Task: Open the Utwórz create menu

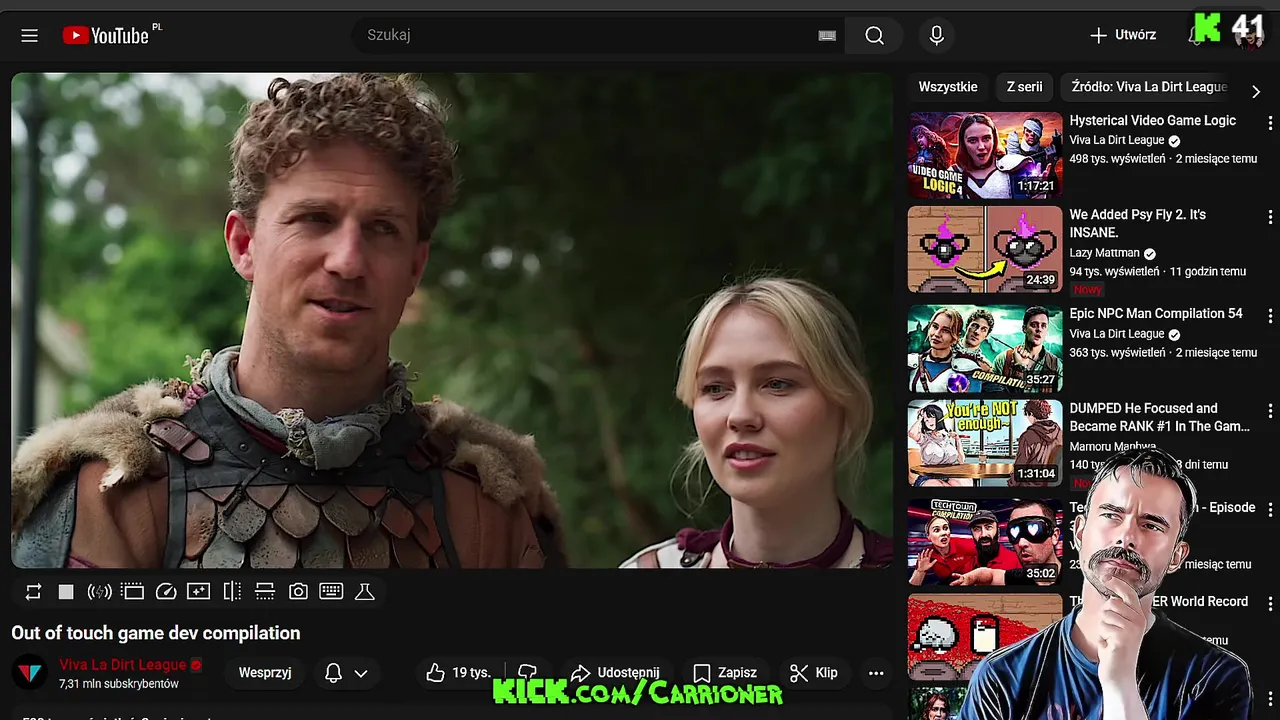Action: pyautogui.click(x=1122, y=35)
